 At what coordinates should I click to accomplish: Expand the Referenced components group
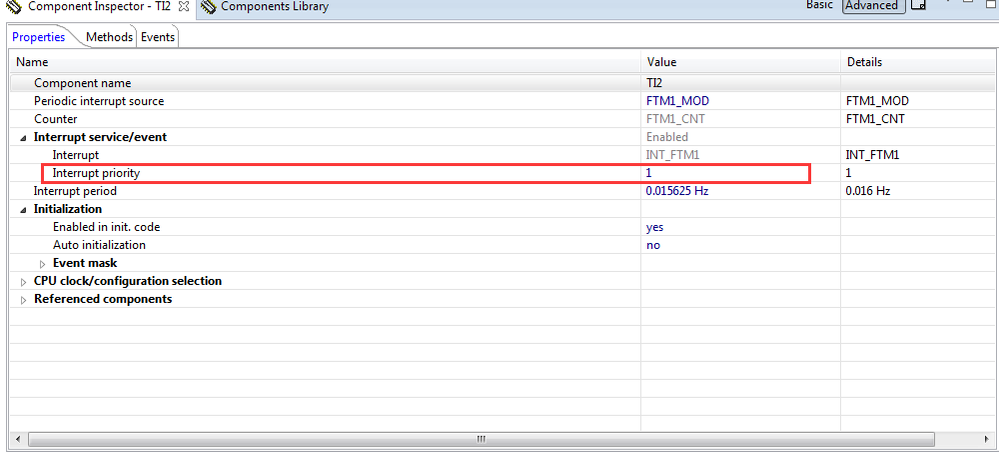coord(24,300)
